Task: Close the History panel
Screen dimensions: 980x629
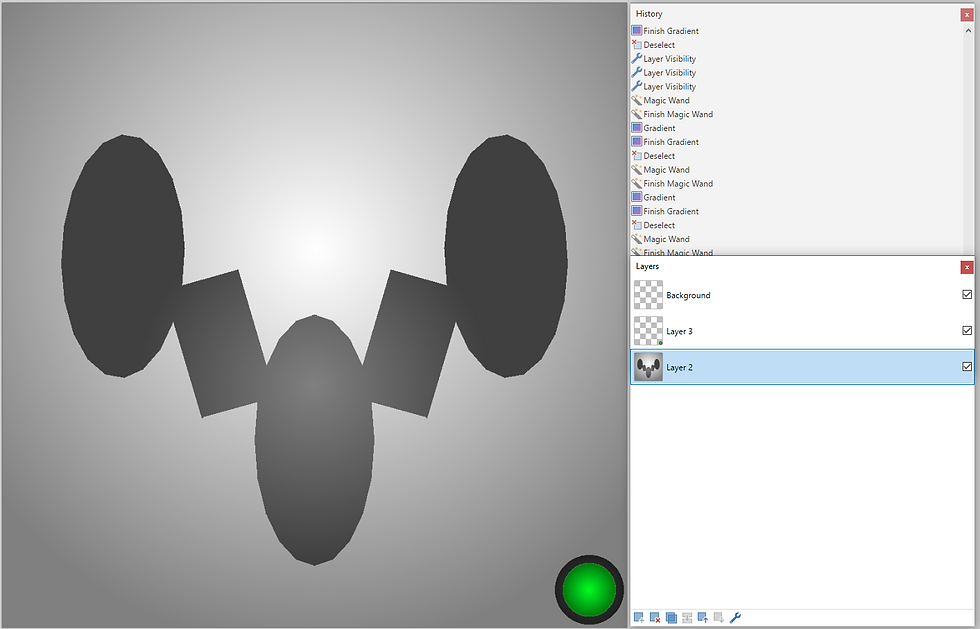Action: coord(967,14)
